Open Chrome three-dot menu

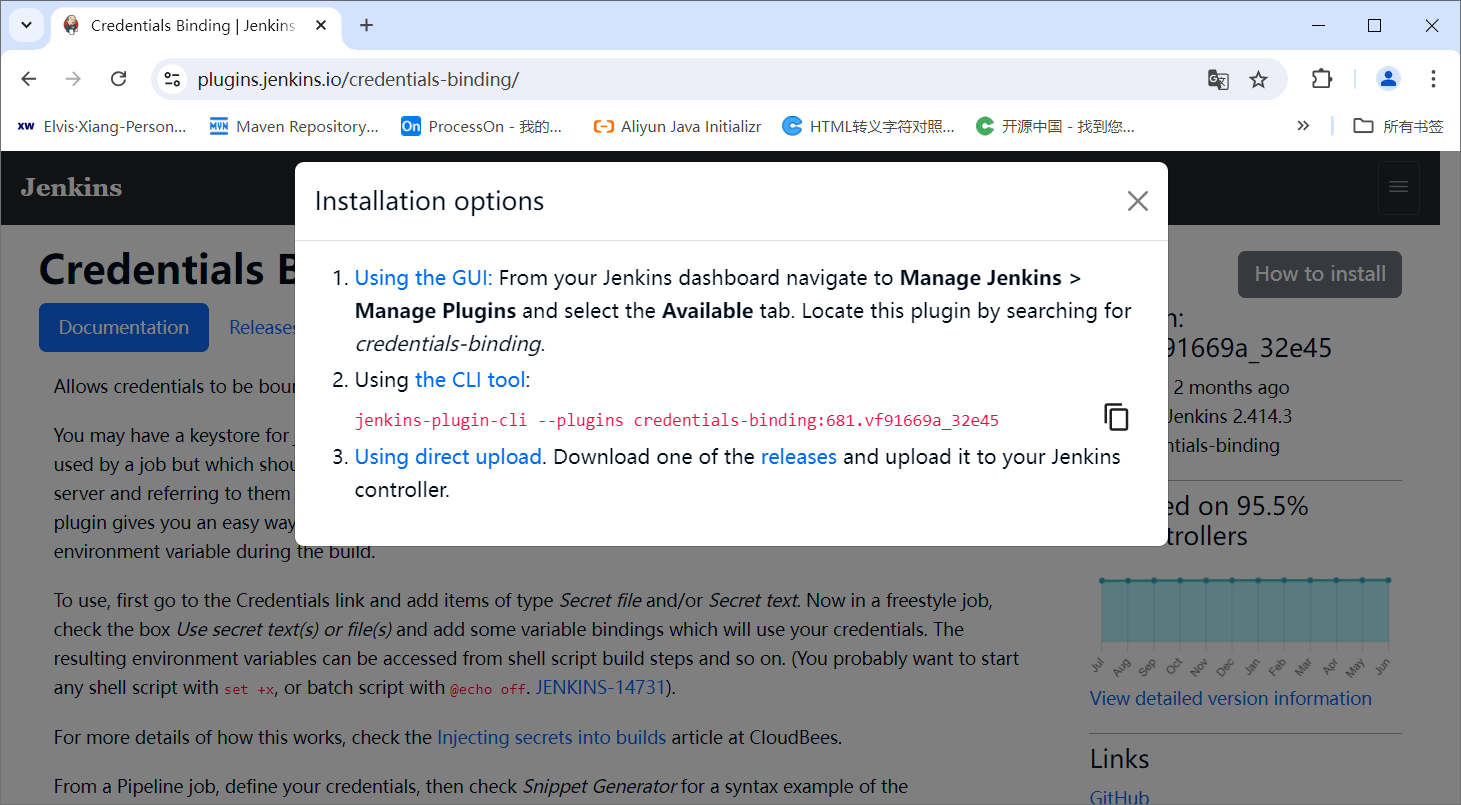click(1434, 79)
